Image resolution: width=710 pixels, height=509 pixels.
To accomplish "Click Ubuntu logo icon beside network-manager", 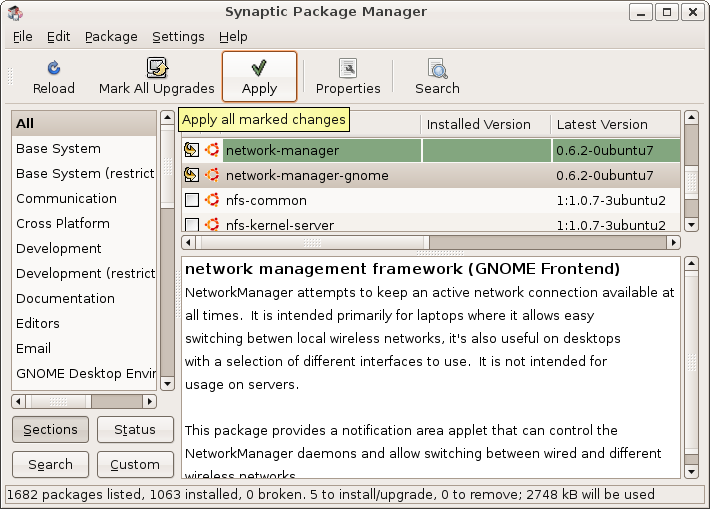I will point(212,150).
